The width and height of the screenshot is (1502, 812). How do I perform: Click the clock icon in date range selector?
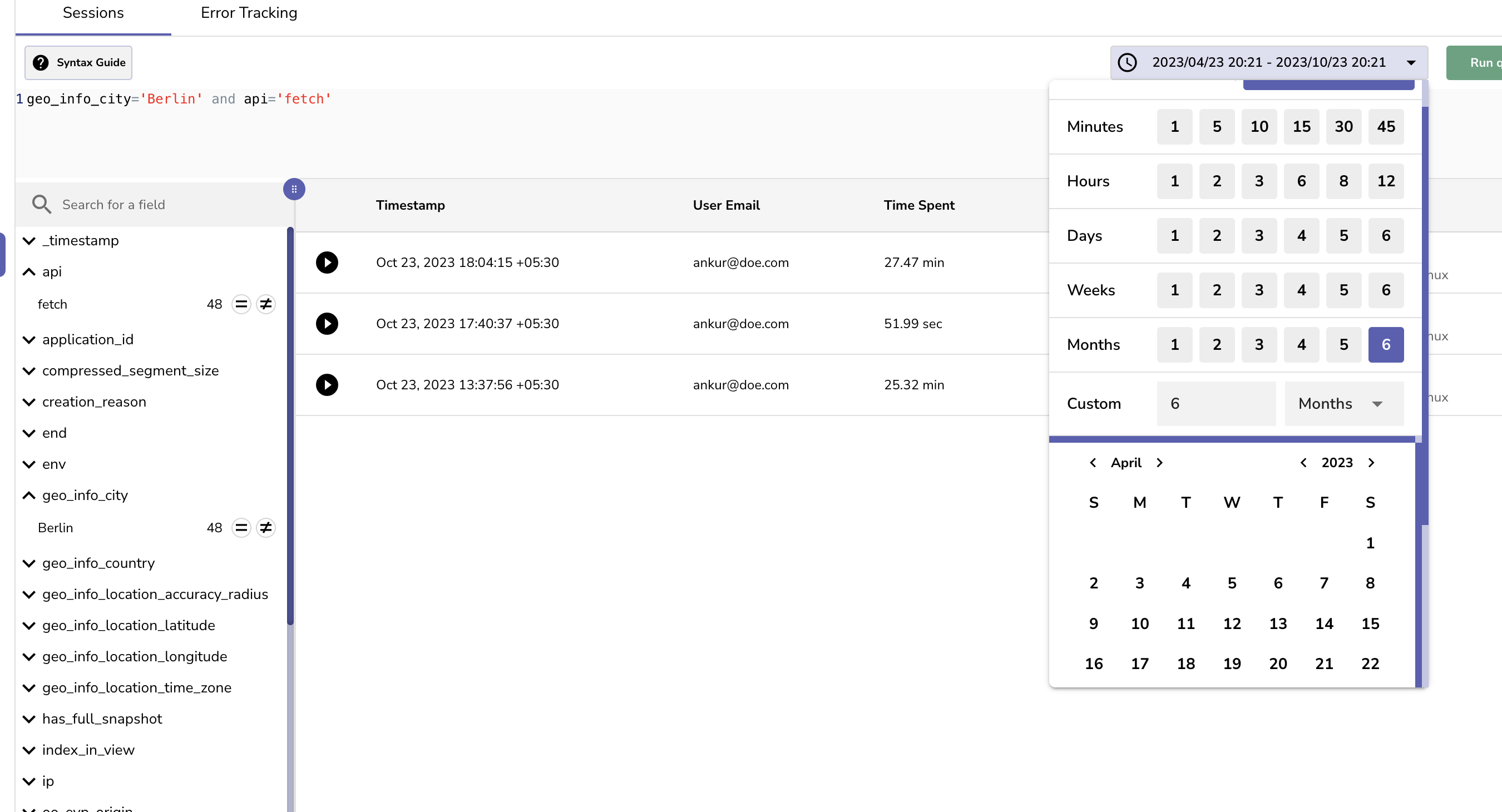1128,62
